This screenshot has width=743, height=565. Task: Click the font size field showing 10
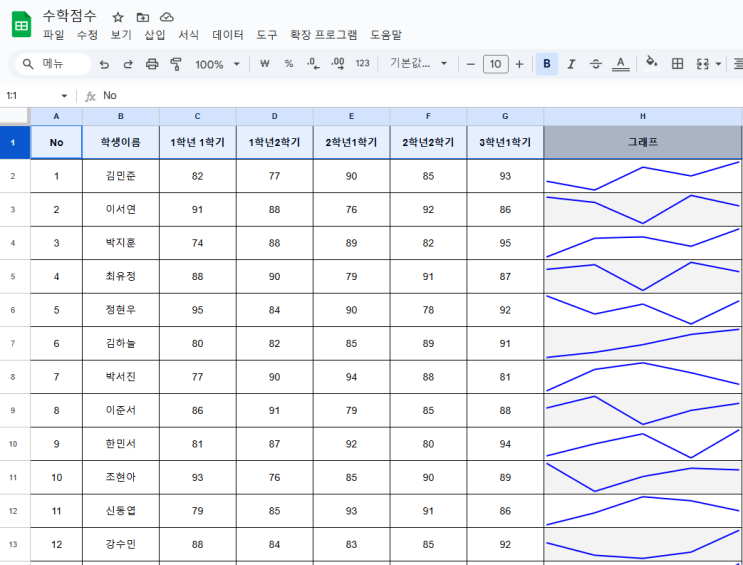point(496,64)
